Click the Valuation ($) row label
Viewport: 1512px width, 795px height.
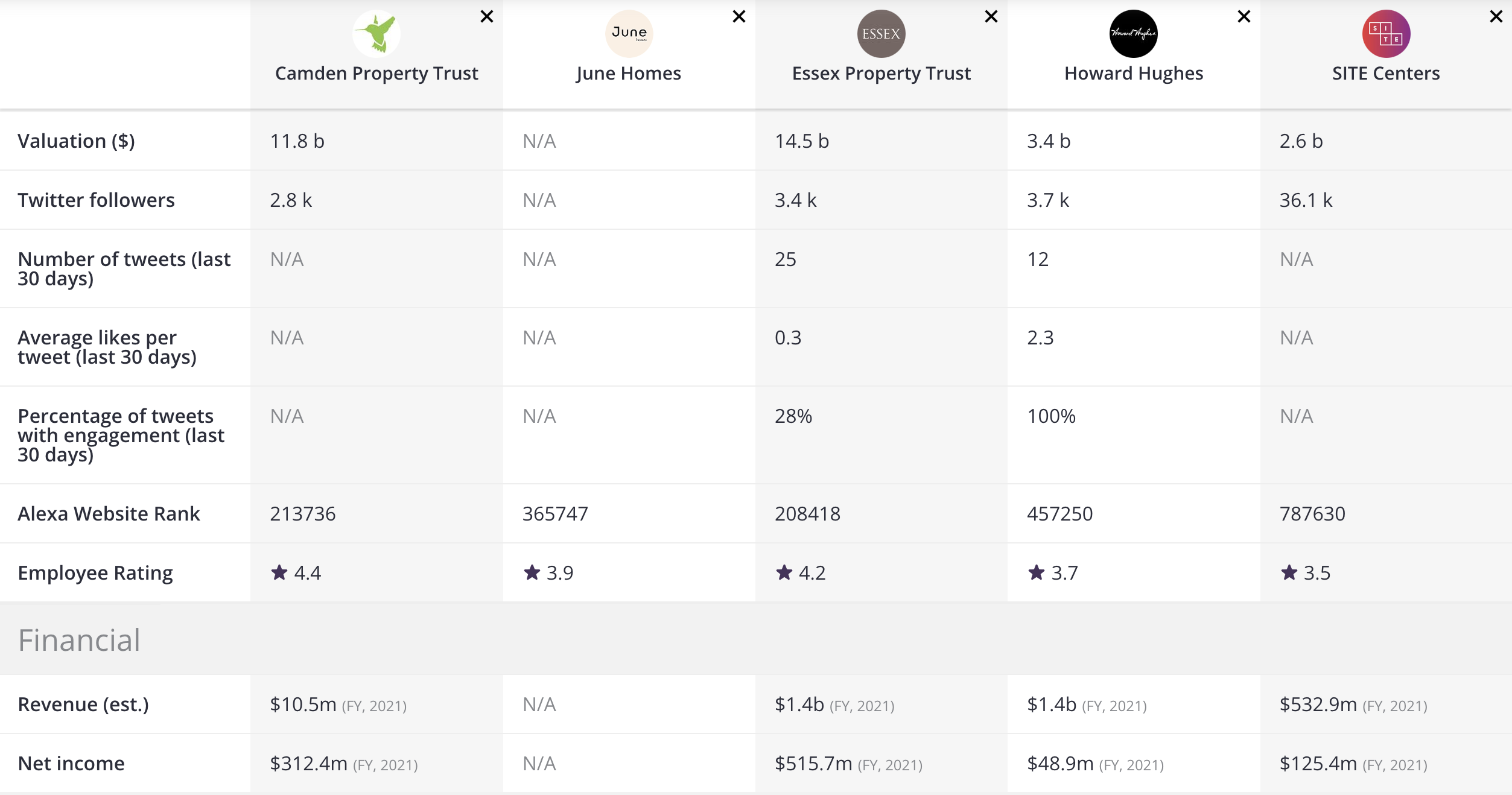tap(76, 141)
